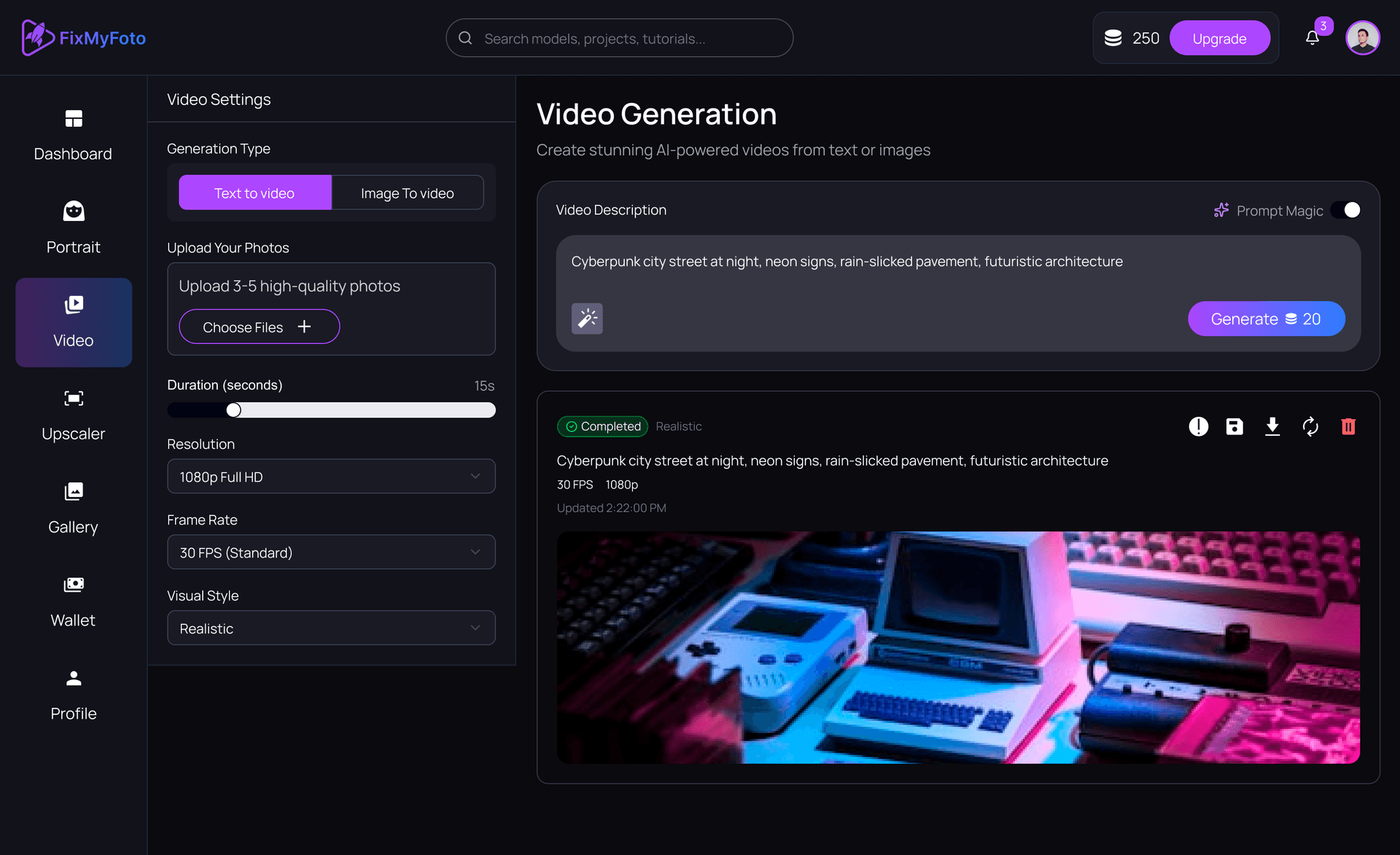Toggle the Prompt Magic switch

pos(1345,210)
